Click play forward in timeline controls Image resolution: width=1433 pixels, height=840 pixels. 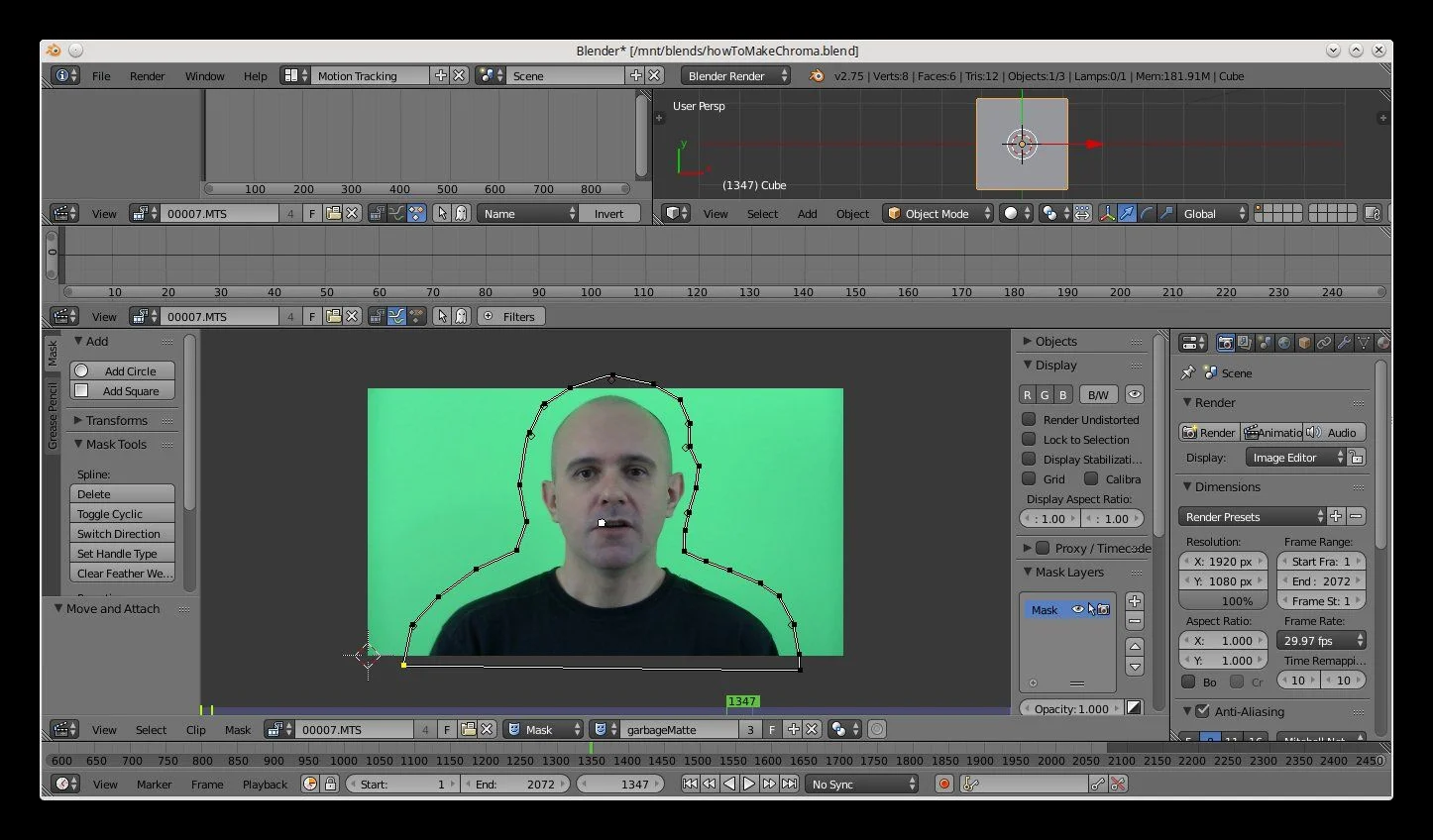click(749, 784)
